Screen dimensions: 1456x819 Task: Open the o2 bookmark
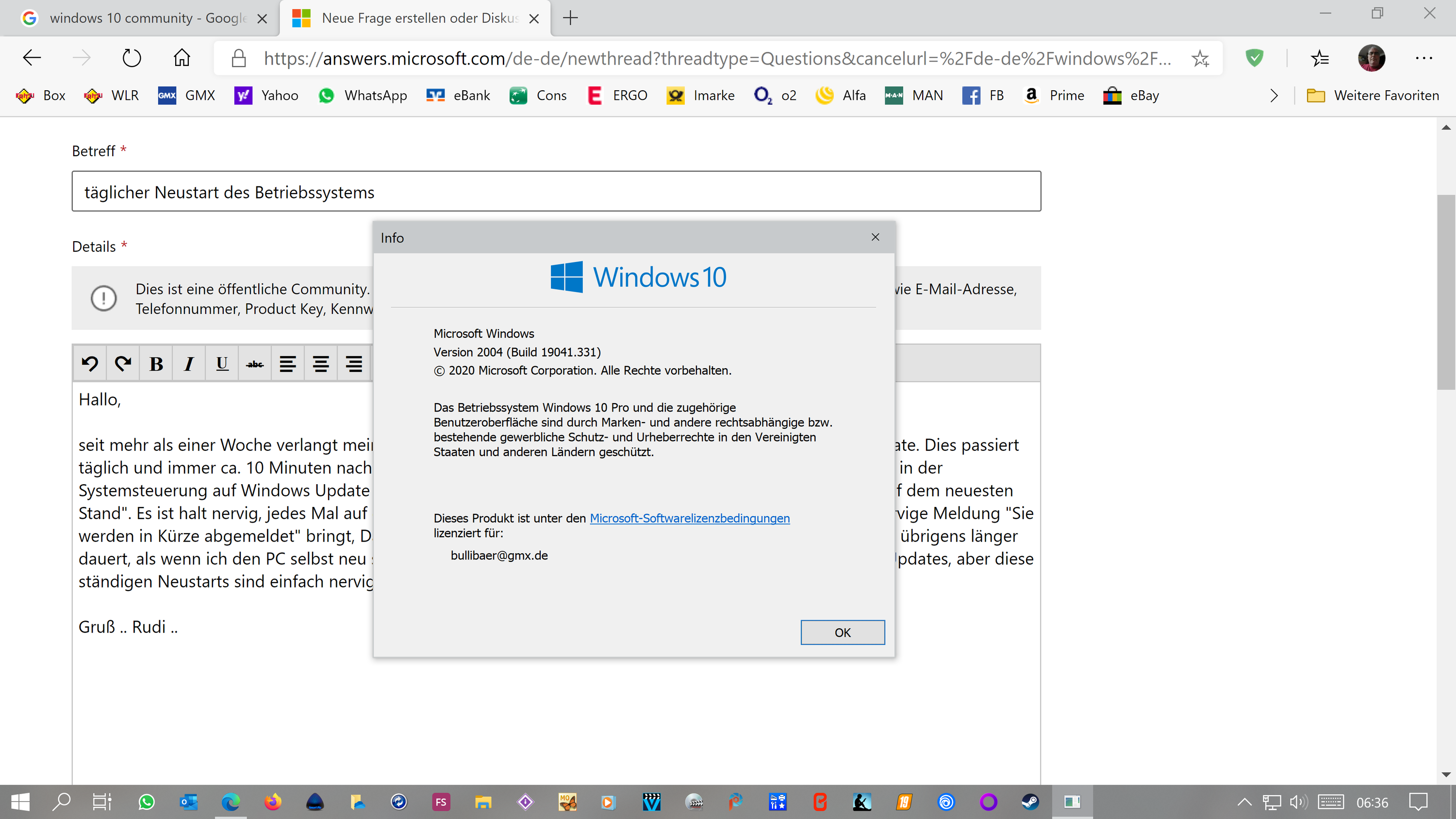(775, 96)
